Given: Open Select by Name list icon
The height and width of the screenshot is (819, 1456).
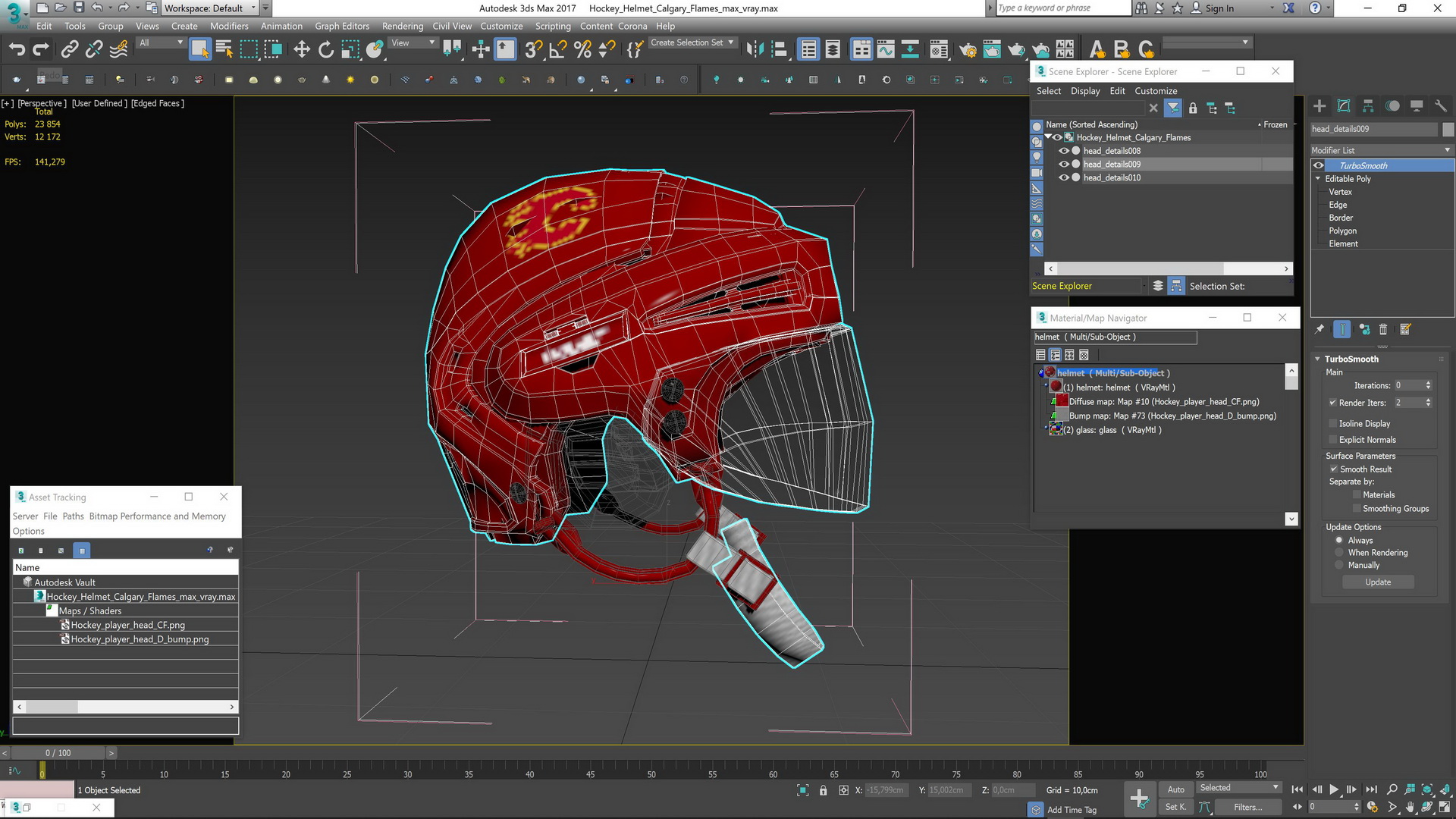Looking at the screenshot, I should [x=224, y=50].
